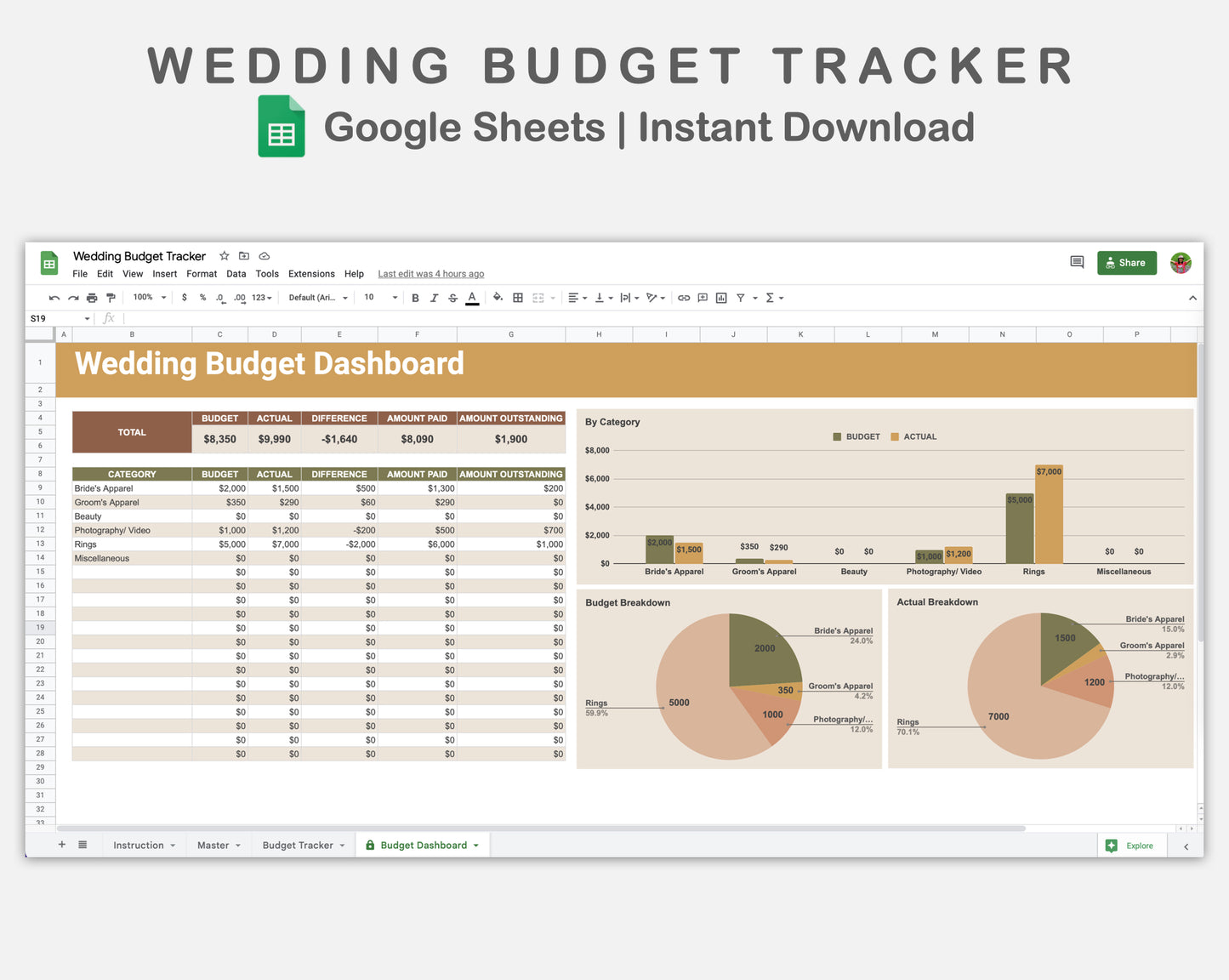Viewport: 1229px width, 980px height.
Task: Open the Format menu
Action: click(202, 274)
